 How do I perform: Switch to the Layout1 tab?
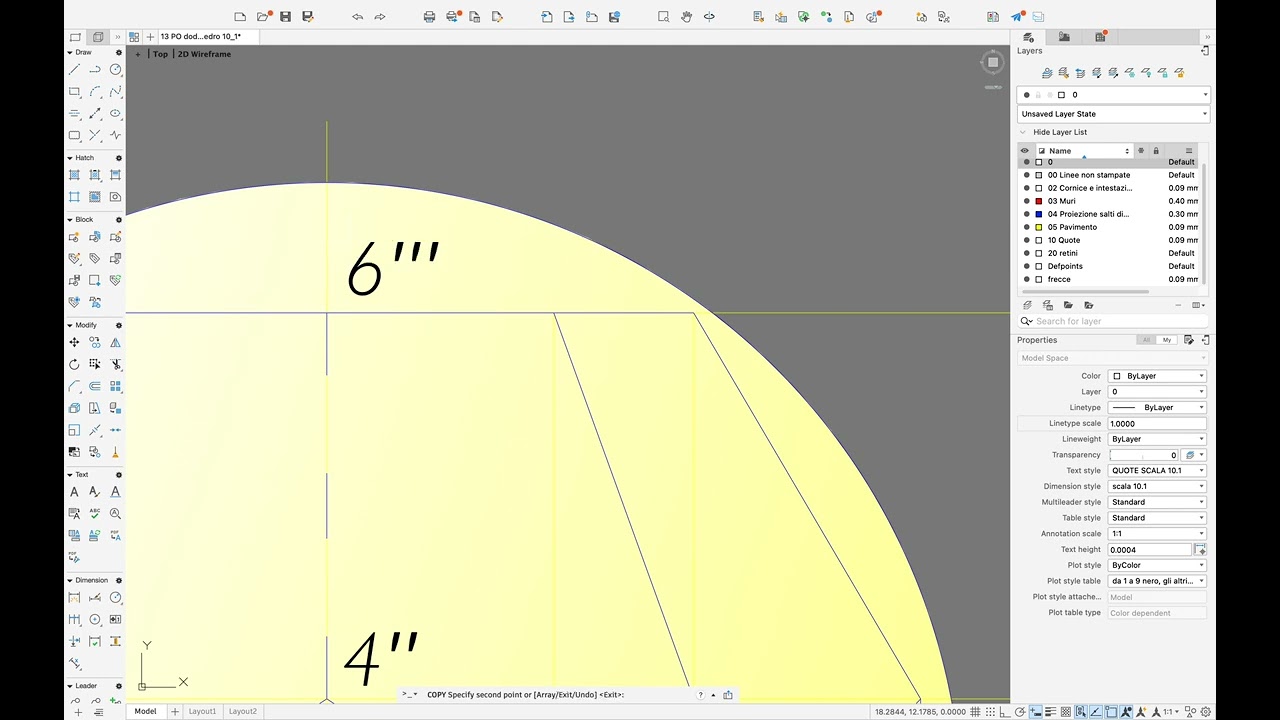203,711
